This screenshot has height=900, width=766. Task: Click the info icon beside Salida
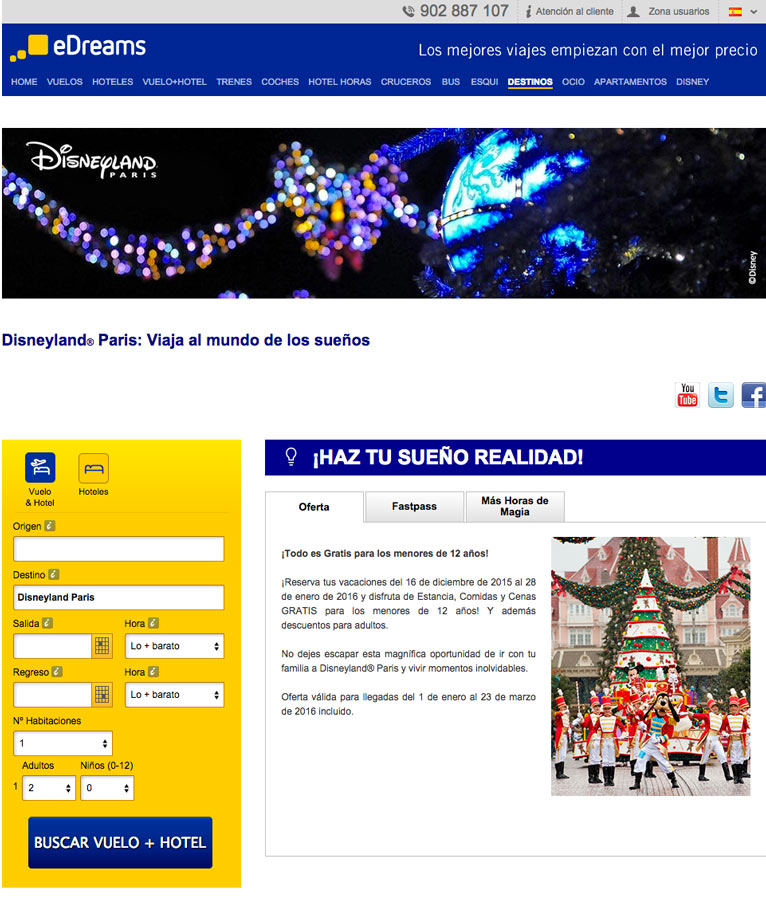pyautogui.click(x=48, y=623)
